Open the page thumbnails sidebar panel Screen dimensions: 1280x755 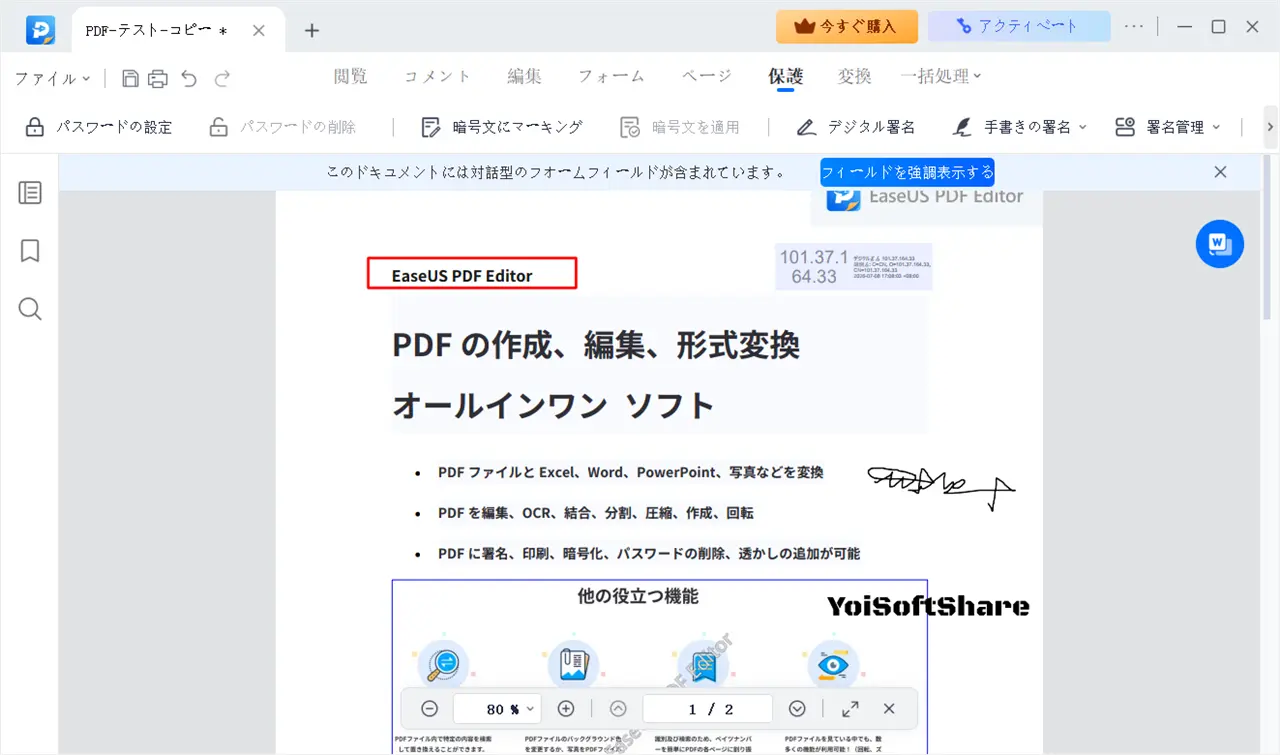30,193
